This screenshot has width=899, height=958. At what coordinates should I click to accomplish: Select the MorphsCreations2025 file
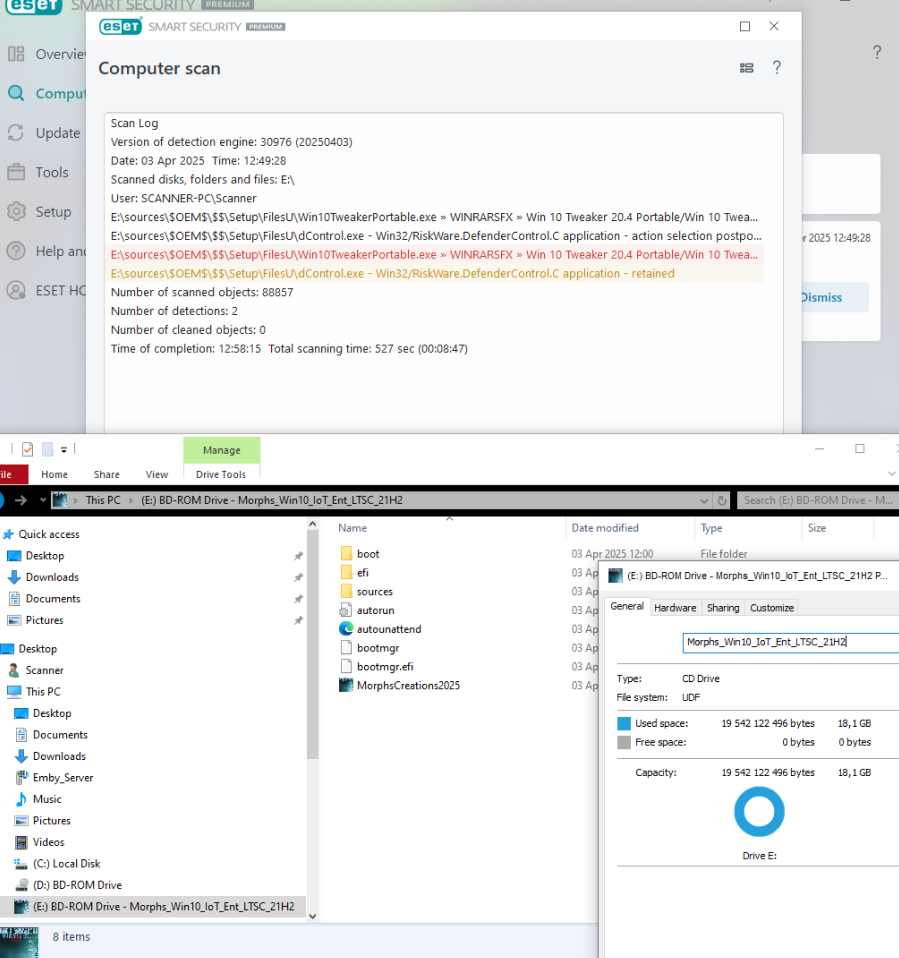(x=408, y=686)
